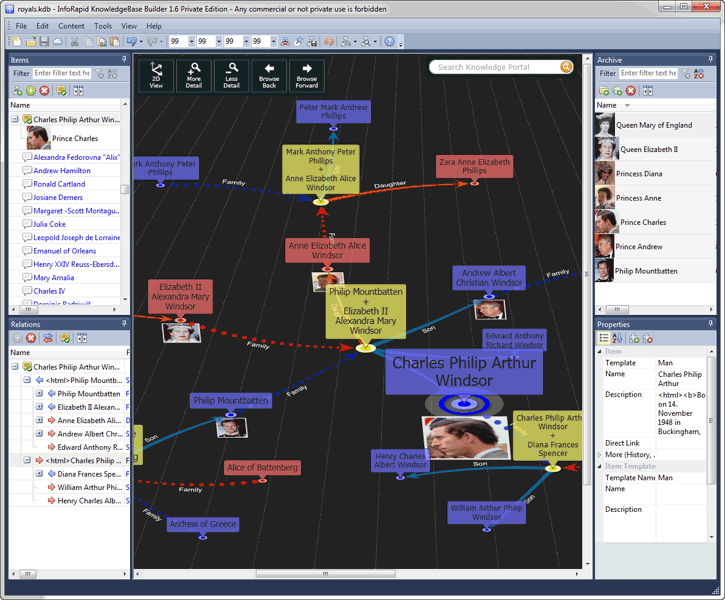Open the View menu
The width and height of the screenshot is (725, 600).
click(x=129, y=26)
